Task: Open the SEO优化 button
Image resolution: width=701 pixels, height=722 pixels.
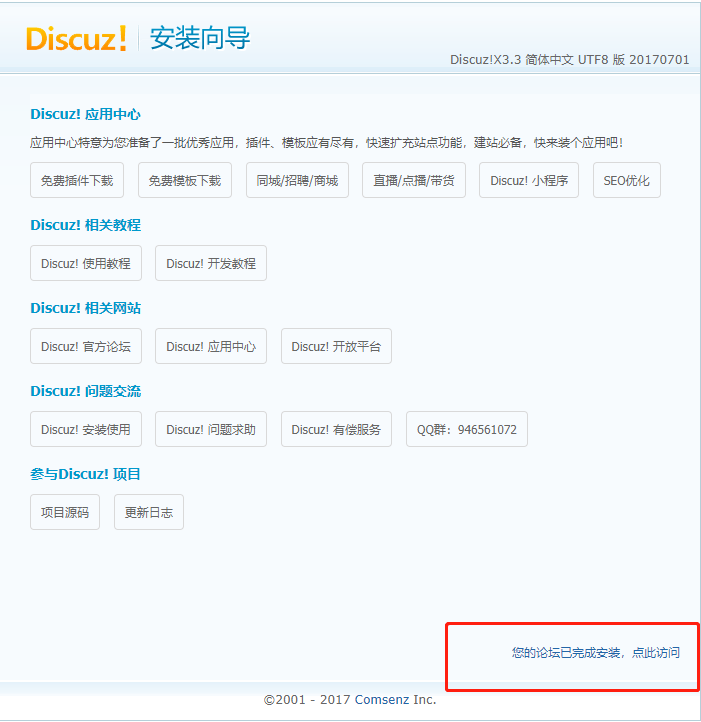Action: pyautogui.click(x=627, y=180)
